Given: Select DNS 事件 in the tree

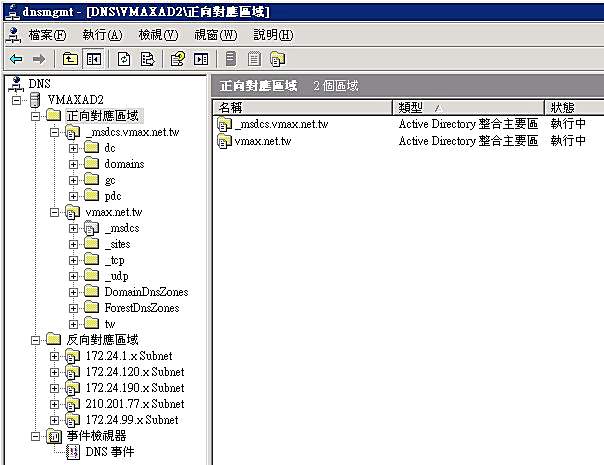Looking at the screenshot, I should pyautogui.click(x=110, y=452).
